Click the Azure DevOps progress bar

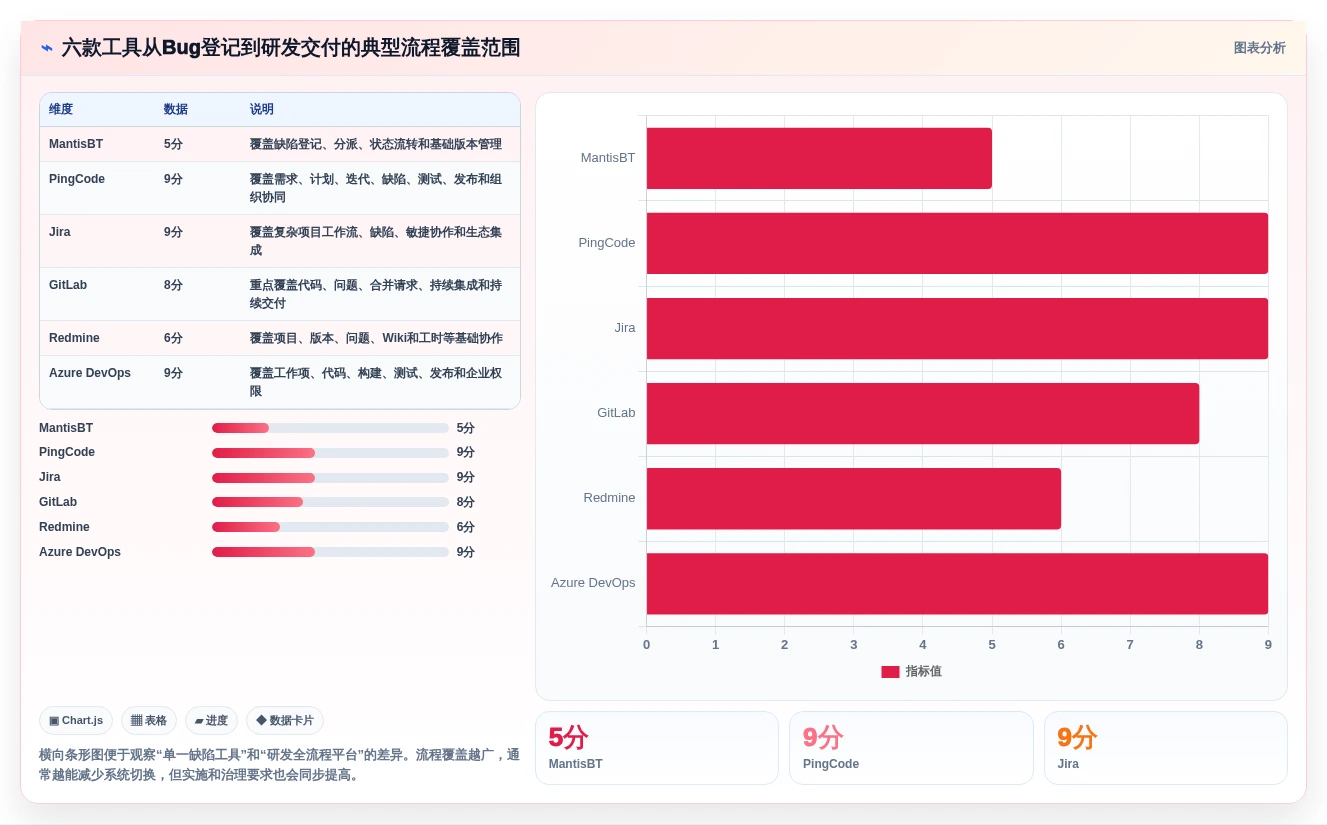(x=330, y=552)
